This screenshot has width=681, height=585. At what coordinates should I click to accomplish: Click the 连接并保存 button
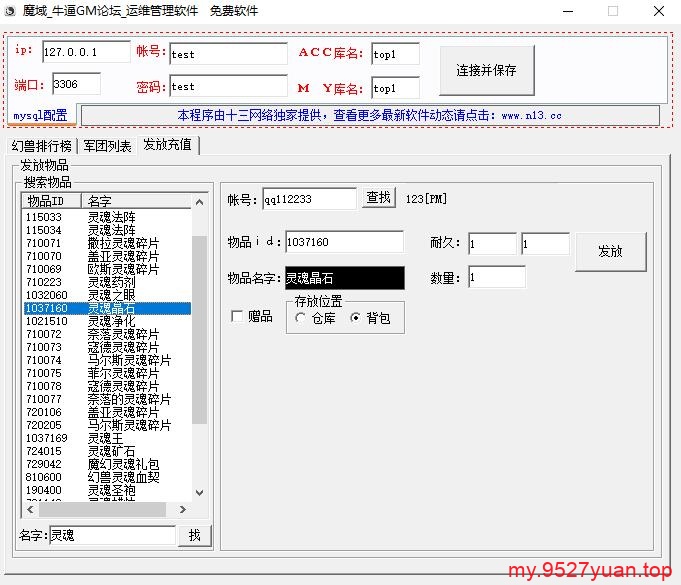486,70
